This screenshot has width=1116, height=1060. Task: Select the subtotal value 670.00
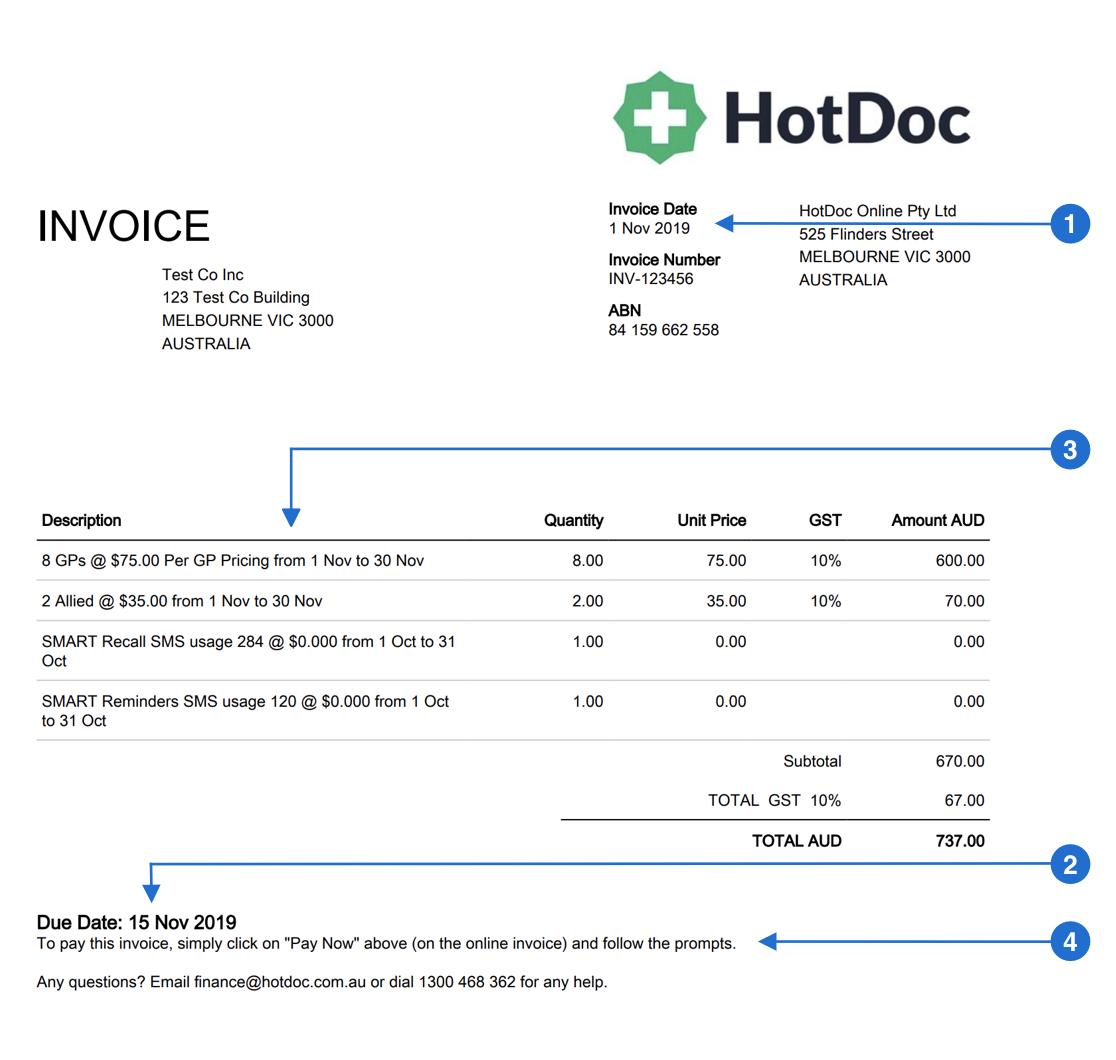point(960,762)
